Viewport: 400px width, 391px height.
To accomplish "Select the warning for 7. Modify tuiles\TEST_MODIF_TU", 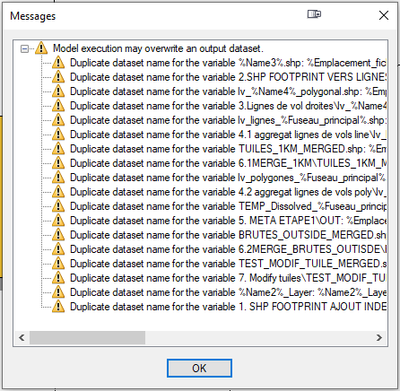I will 228,278.
